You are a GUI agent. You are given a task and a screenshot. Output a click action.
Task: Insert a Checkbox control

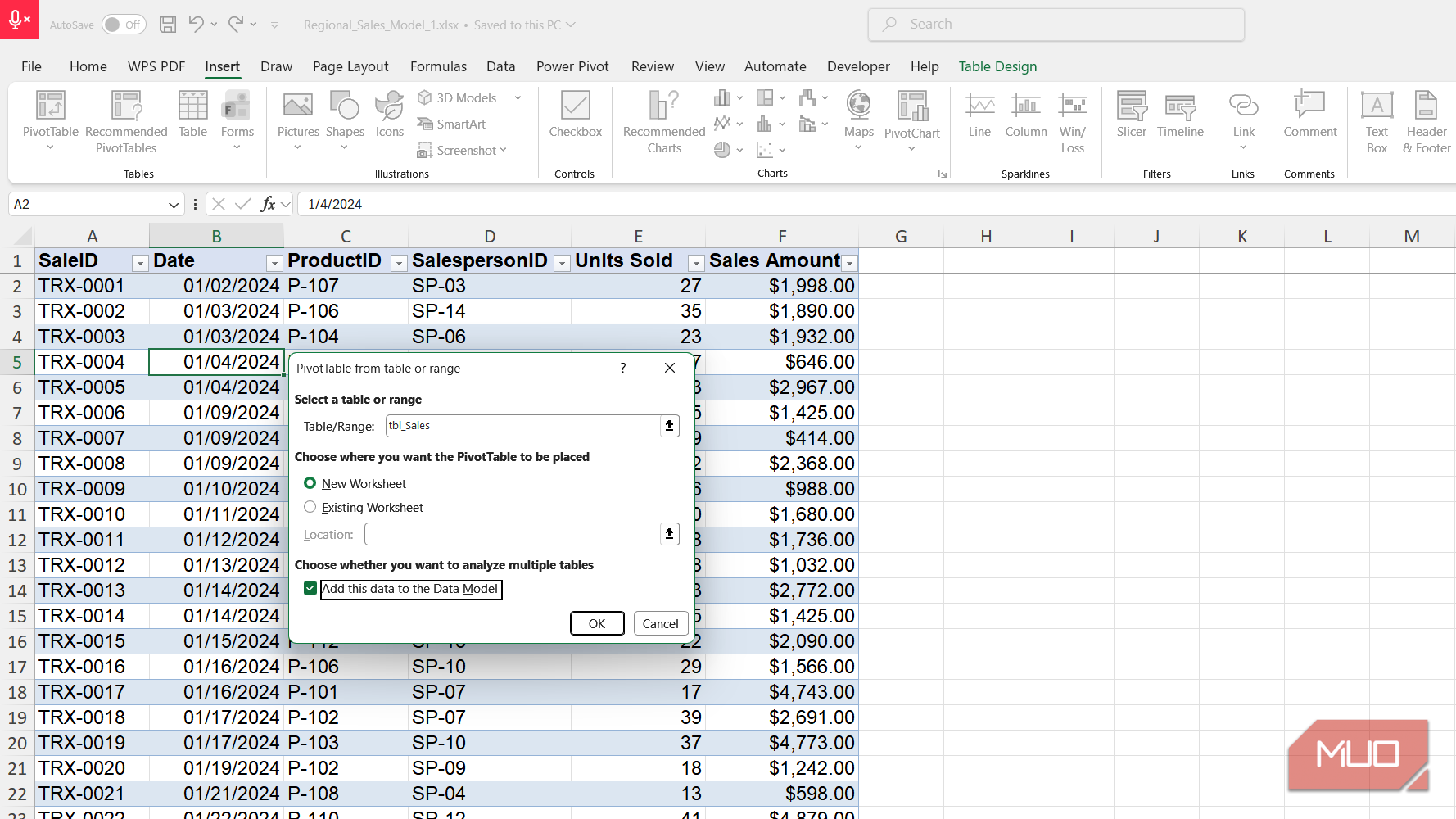coord(575,115)
